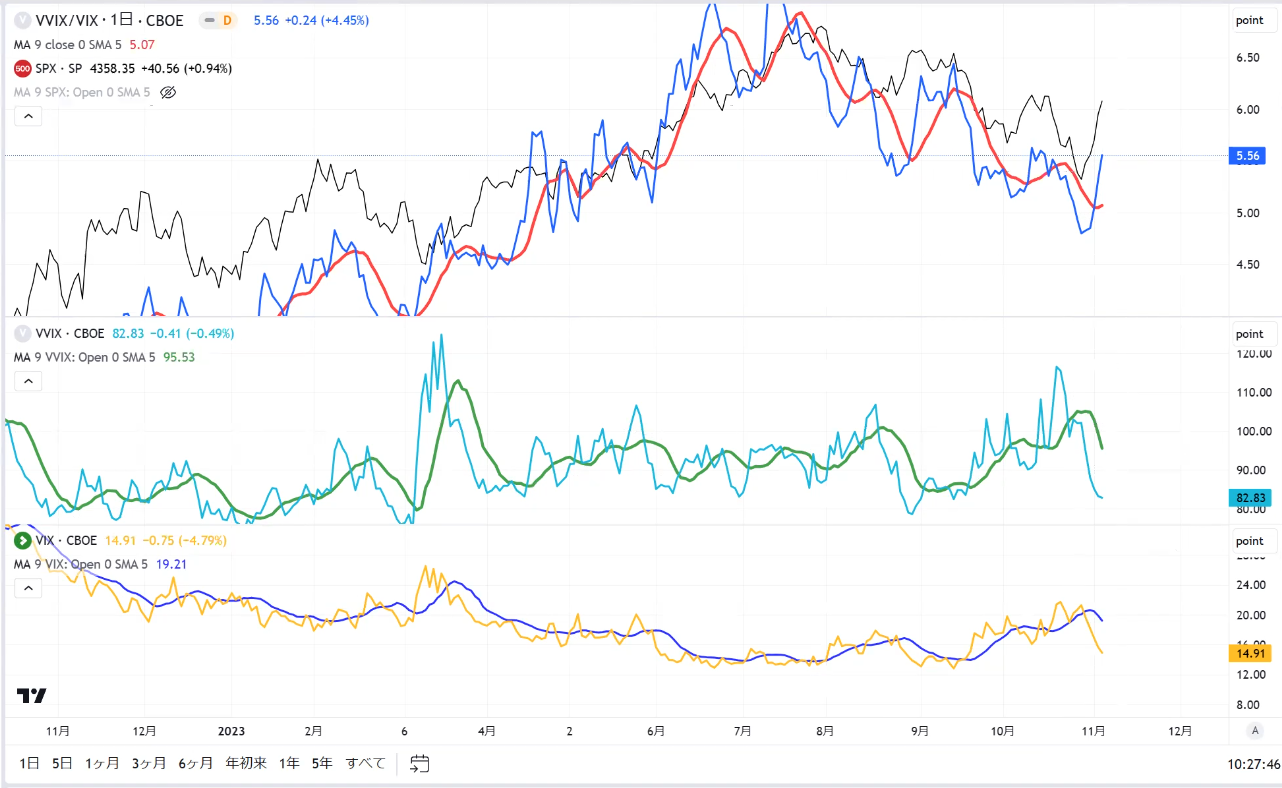Select the 1日 time range
The width and height of the screenshot is (1282, 788).
click(x=29, y=763)
